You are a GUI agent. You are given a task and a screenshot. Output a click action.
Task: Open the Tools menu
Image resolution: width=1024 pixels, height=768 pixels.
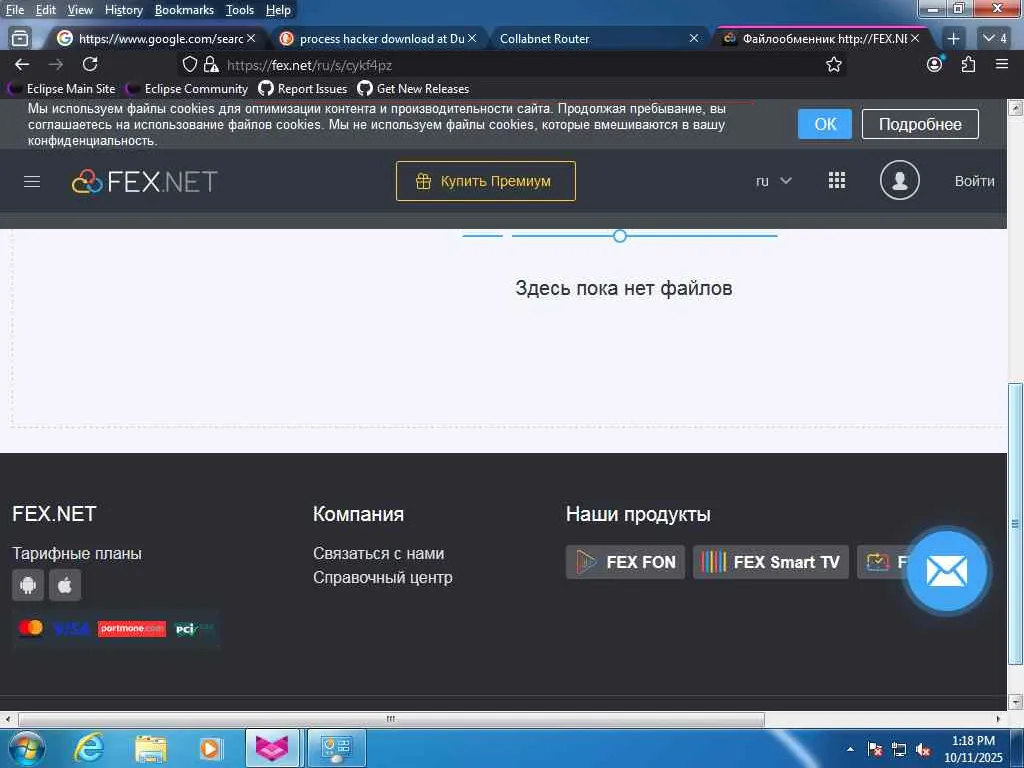tap(240, 10)
